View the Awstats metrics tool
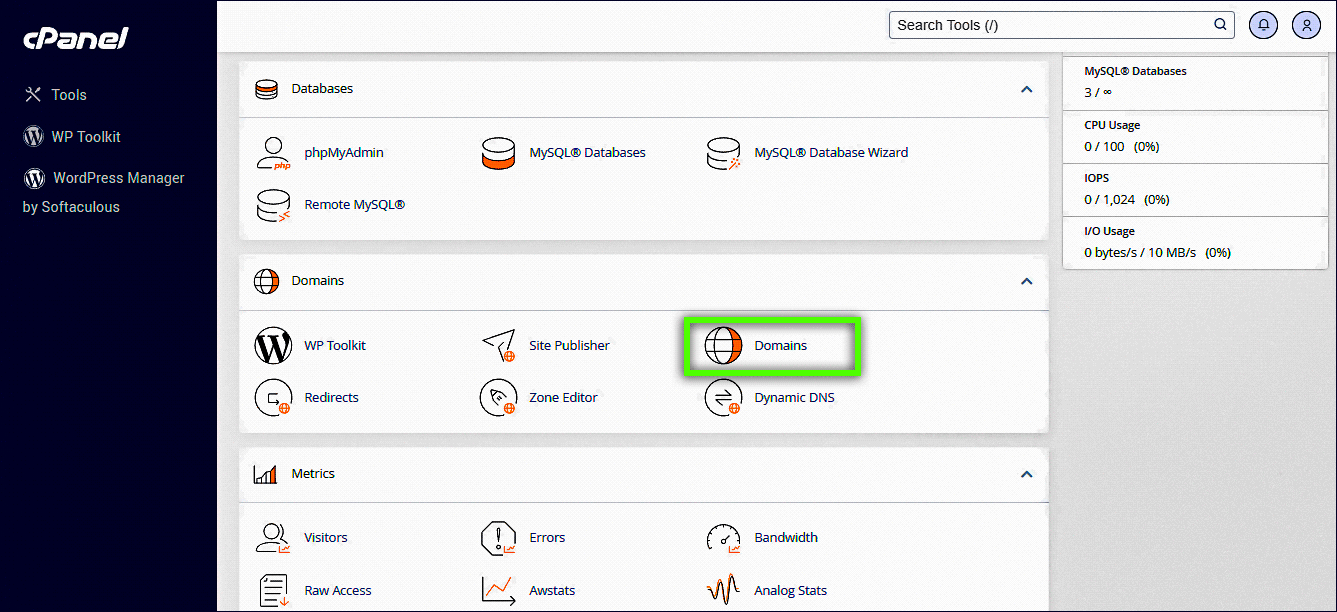Viewport: 1337px width, 612px height. coord(551,590)
